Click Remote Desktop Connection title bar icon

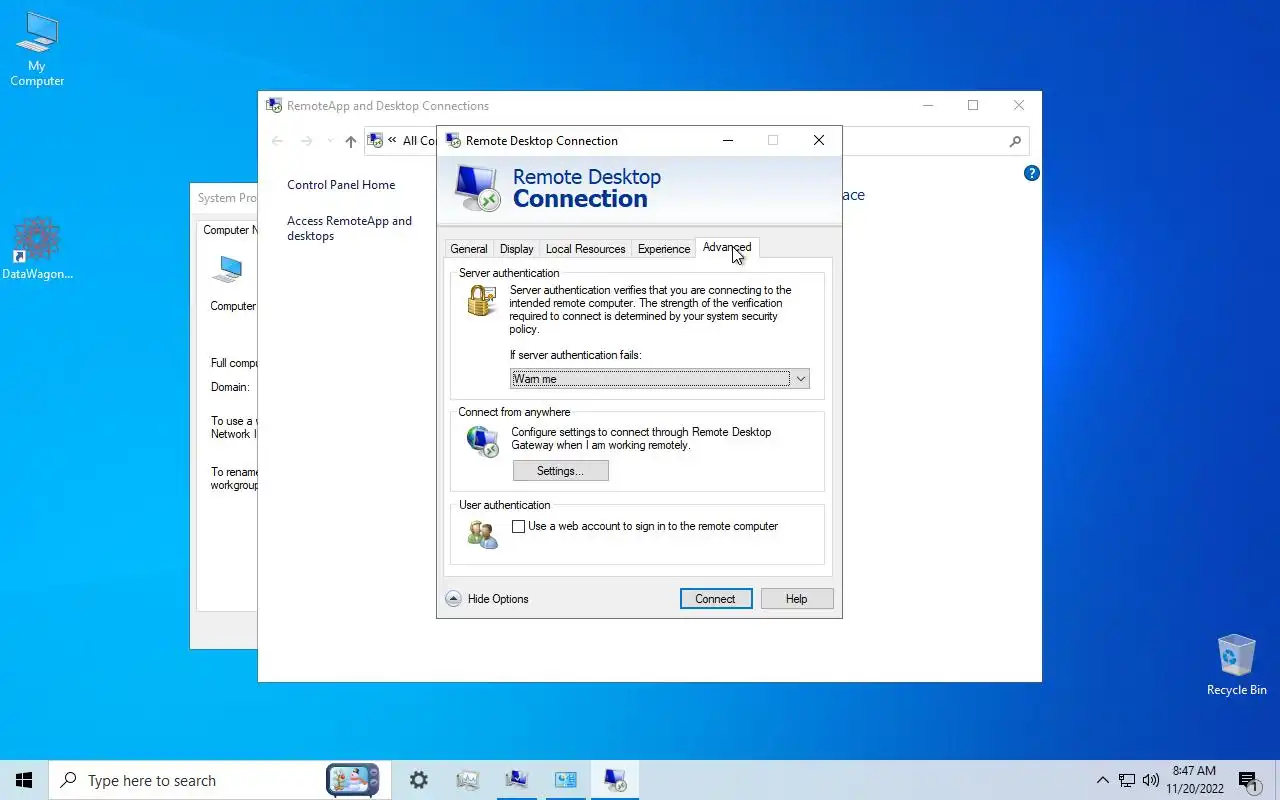click(453, 140)
